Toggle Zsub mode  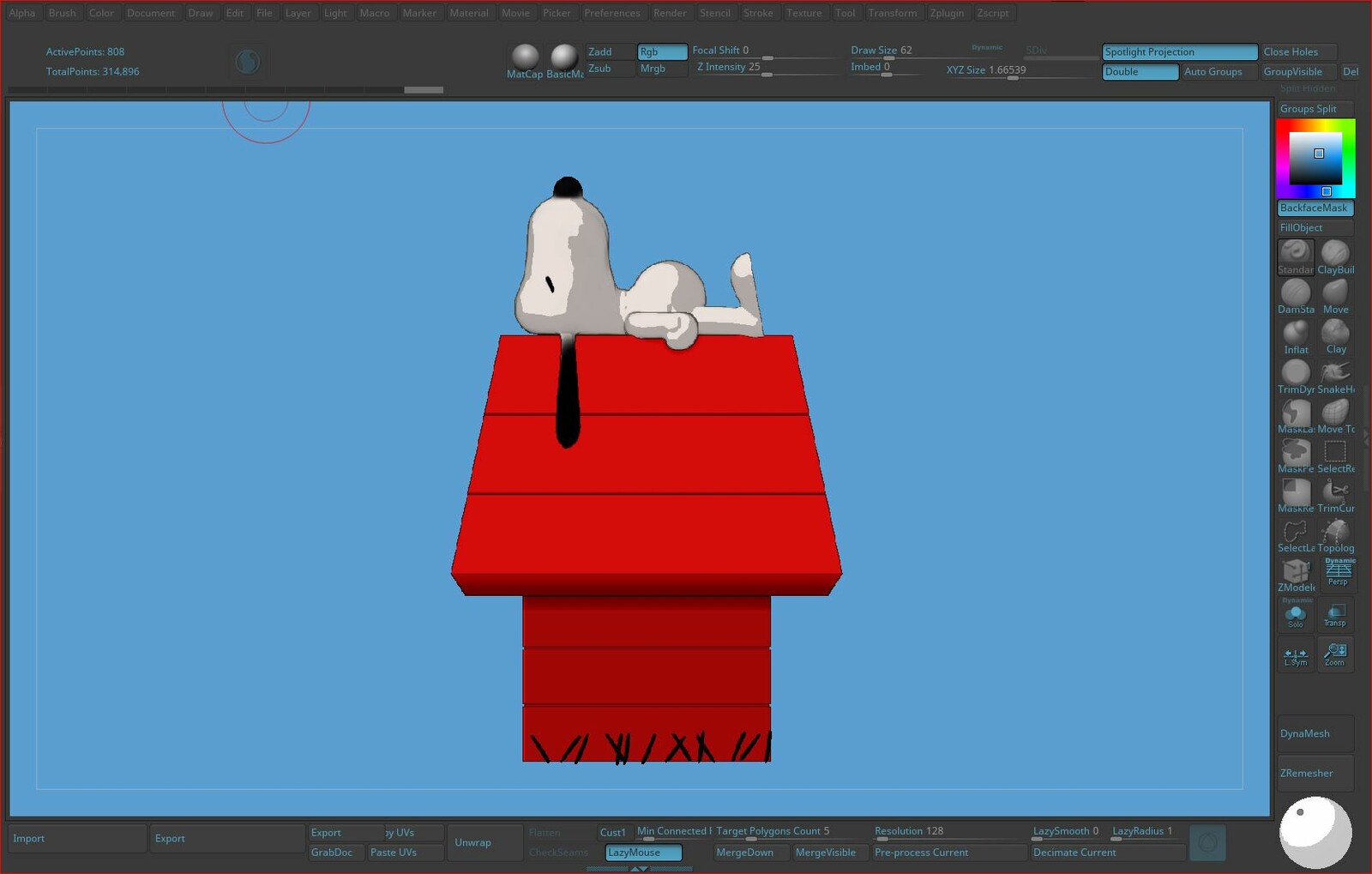coord(610,69)
